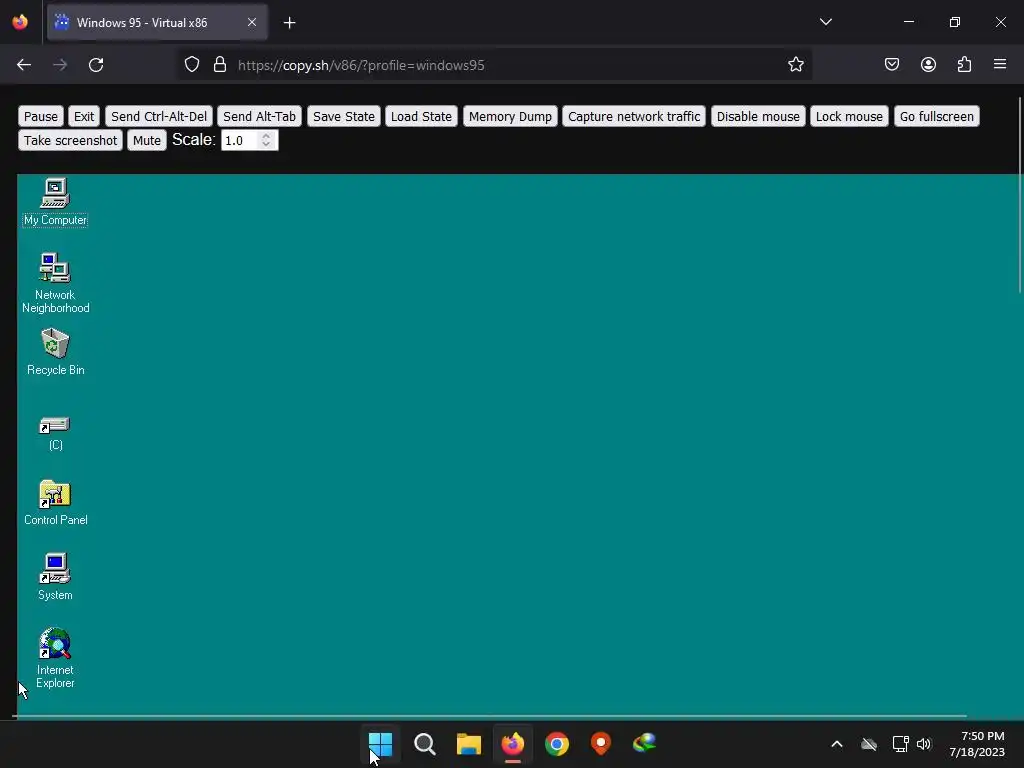This screenshot has width=1024, height=768.
Task: Click Send Alt-Tab button
Action: (259, 116)
